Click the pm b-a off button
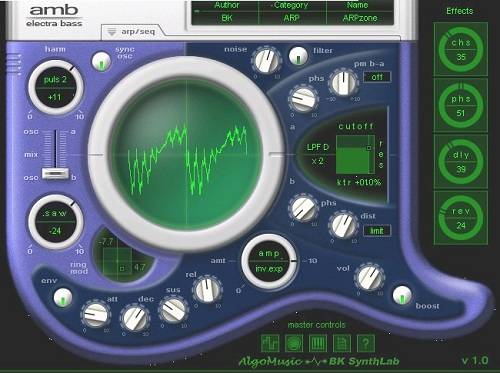Screen dimensions: 500x373 click(377, 77)
